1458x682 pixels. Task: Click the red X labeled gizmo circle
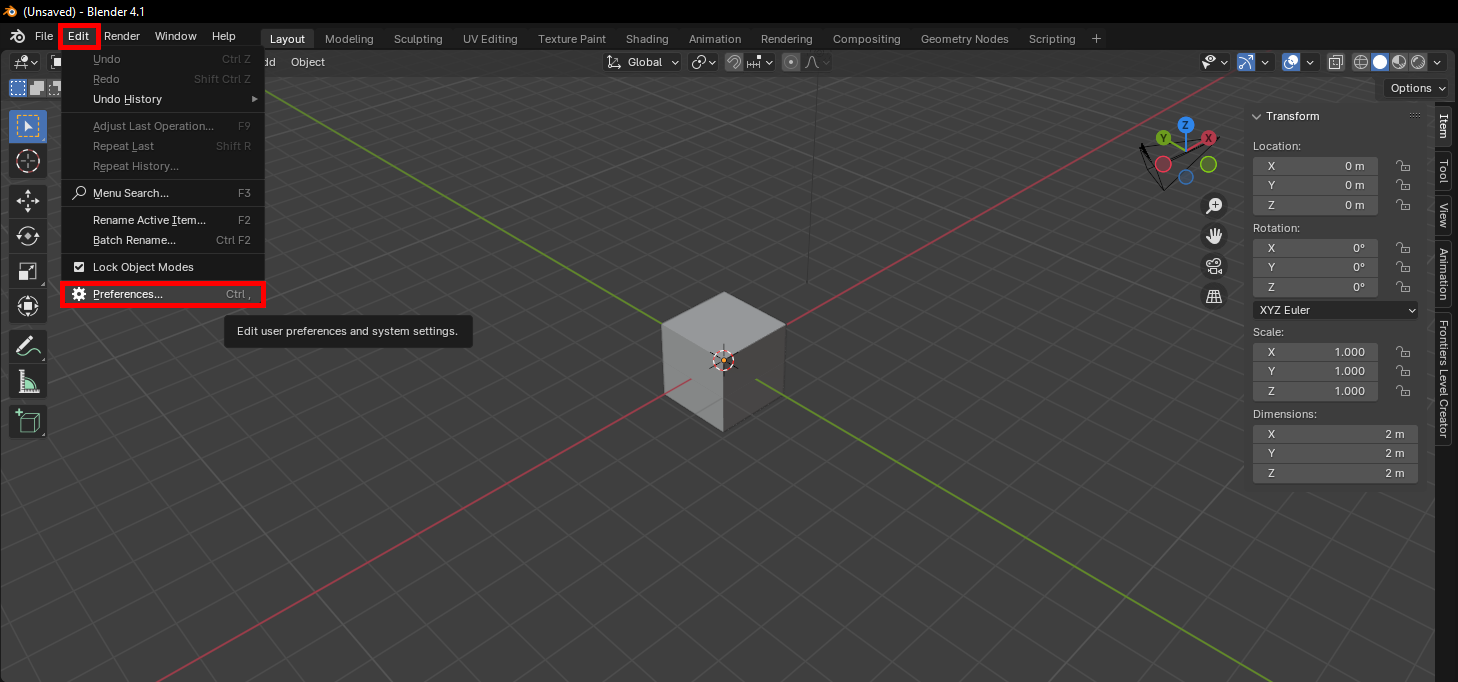tap(1209, 138)
